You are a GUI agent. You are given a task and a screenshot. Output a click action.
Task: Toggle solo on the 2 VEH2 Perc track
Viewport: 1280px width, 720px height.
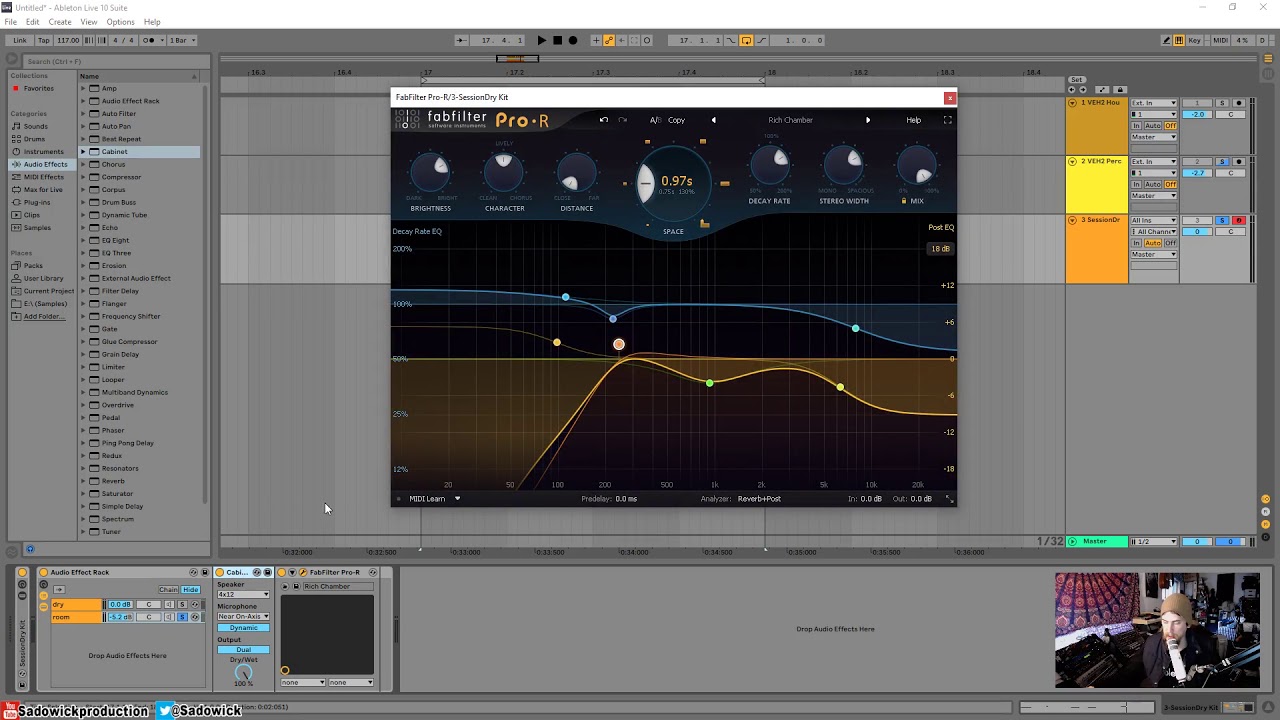pyautogui.click(x=1222, y=161)
